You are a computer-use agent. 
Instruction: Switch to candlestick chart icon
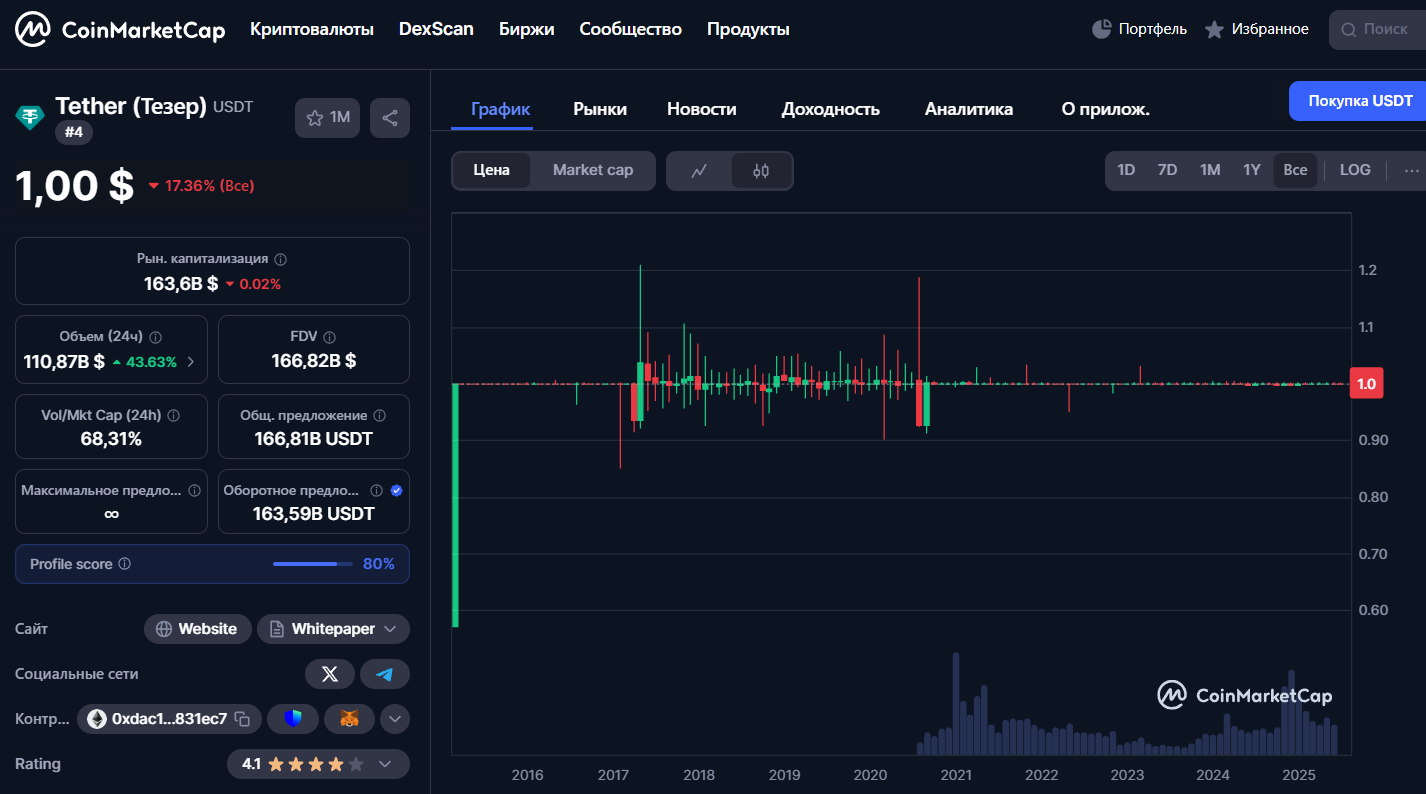tap(761, 171)
